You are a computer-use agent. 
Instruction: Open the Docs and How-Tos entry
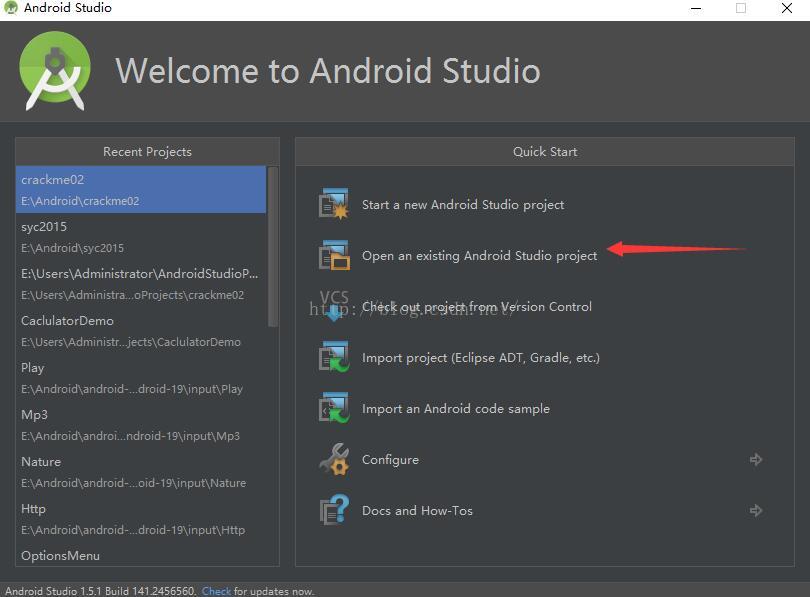tap(417, 511)
